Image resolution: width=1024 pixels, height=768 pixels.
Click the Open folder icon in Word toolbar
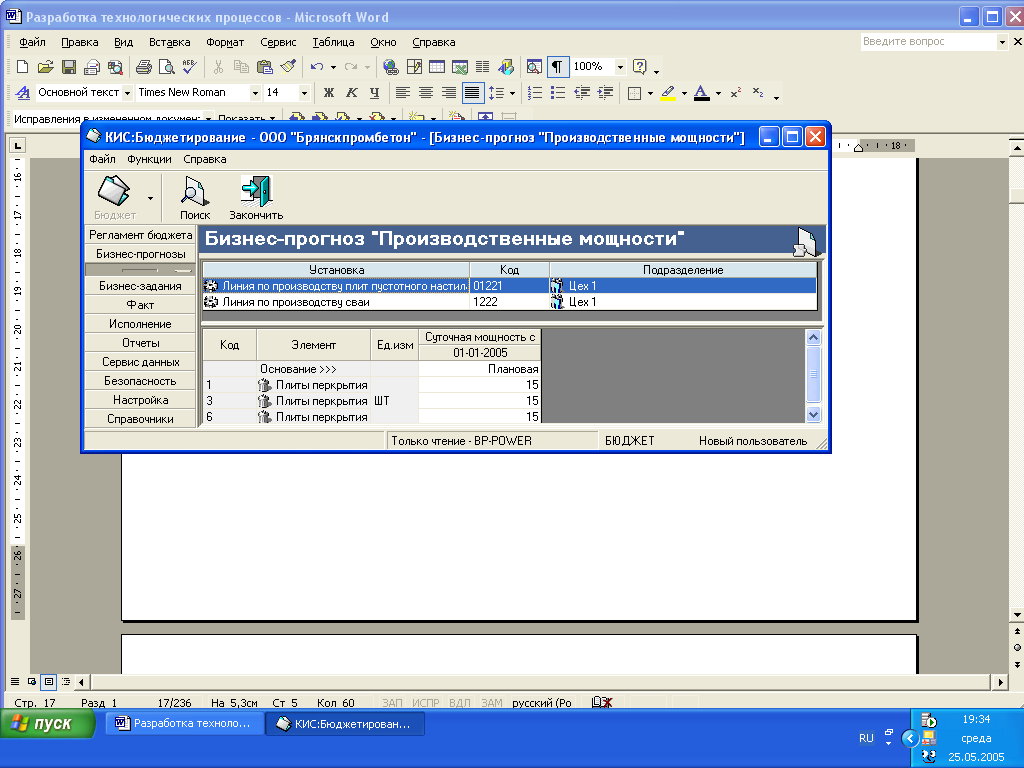(x=45, y=67)
